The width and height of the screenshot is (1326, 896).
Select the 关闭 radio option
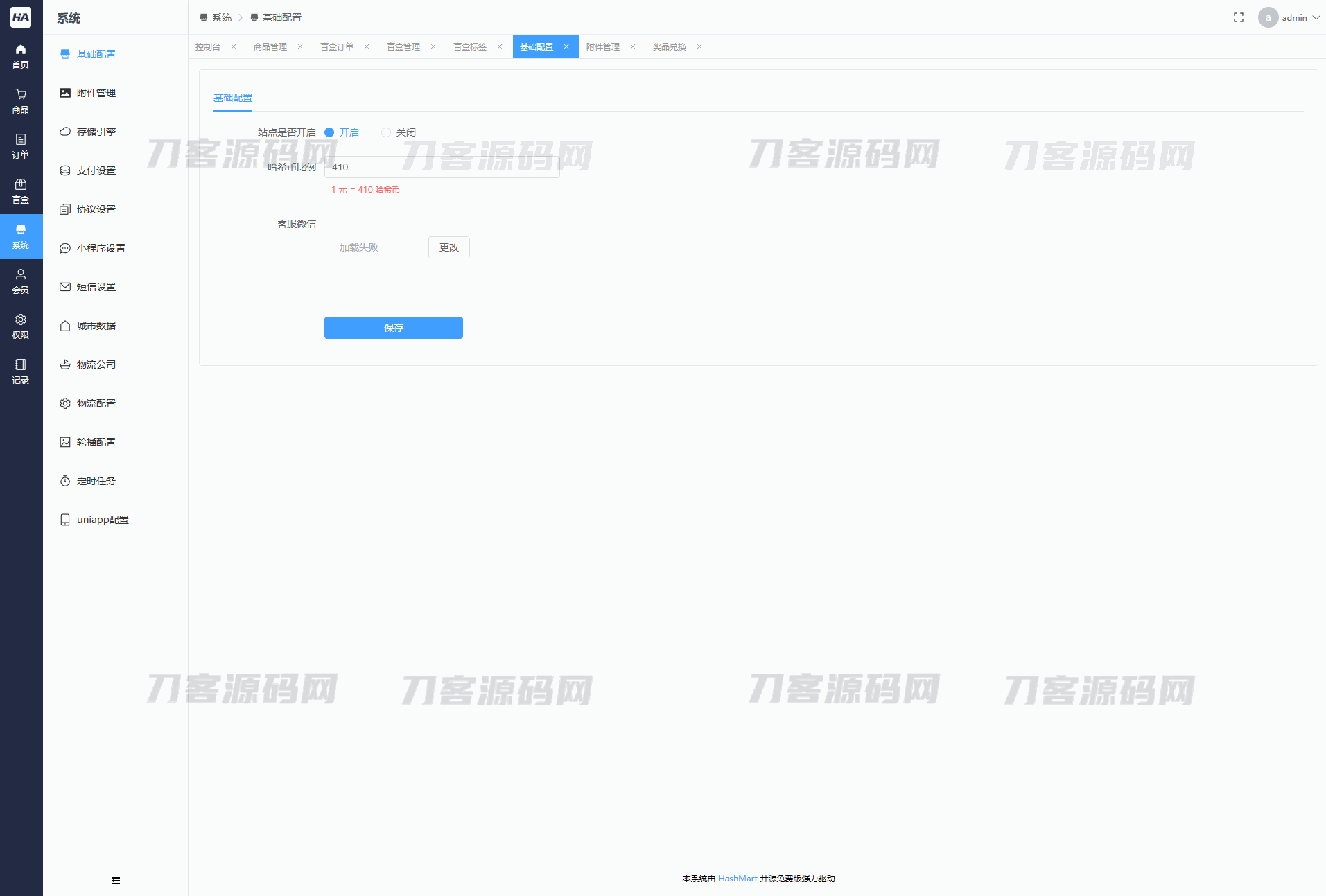[x=386, y=132]
